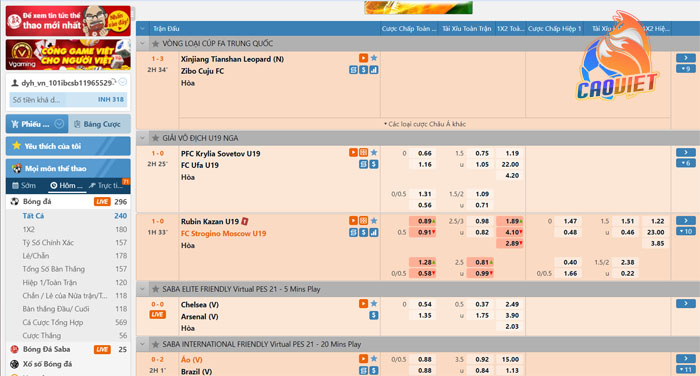Open match details arrow for Rubin Kazan row
Screen dimensions: 700x376
click(686, 220)
